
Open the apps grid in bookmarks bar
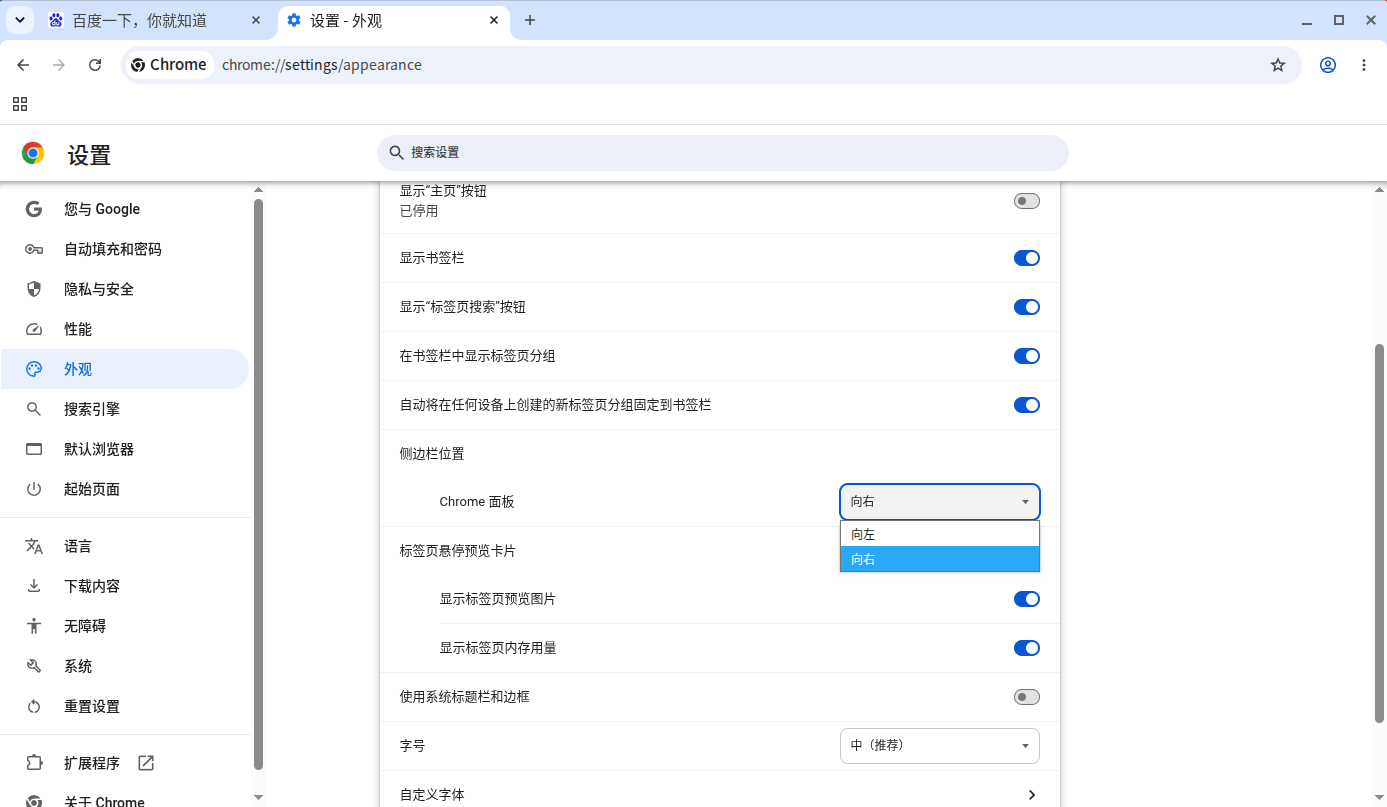[x=20, y=104]
